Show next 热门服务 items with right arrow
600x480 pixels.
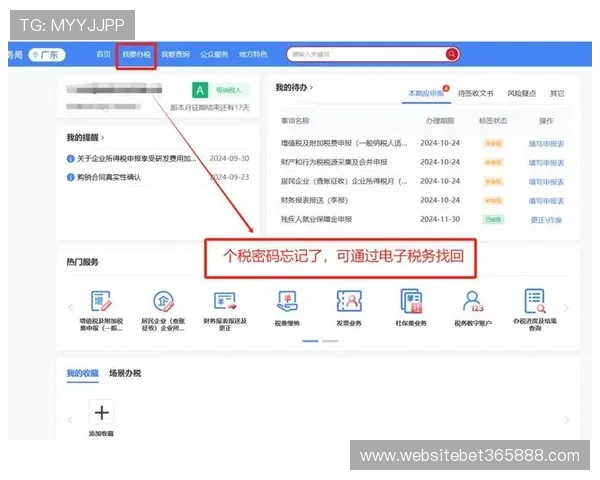[566, 308]
